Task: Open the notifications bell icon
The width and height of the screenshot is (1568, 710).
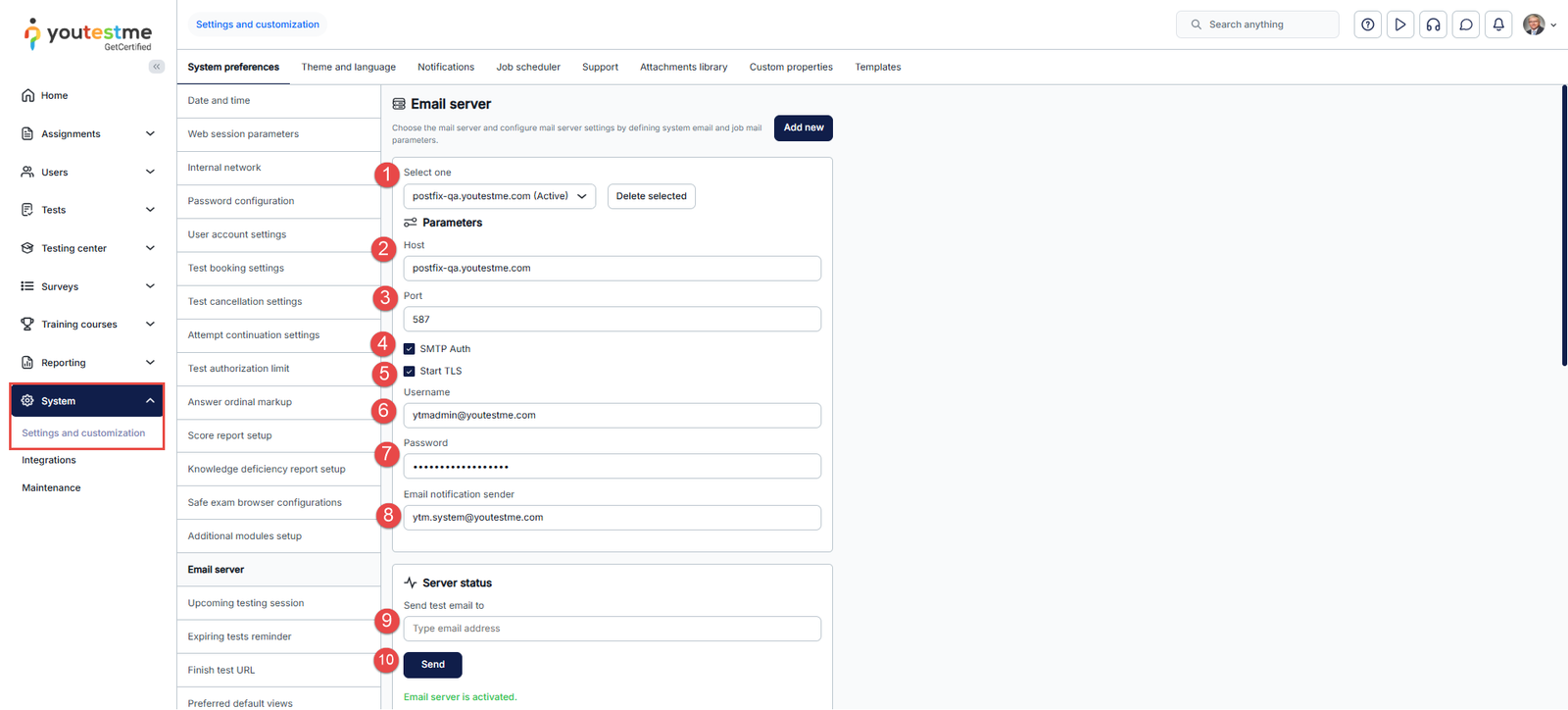Action: 1498,25
